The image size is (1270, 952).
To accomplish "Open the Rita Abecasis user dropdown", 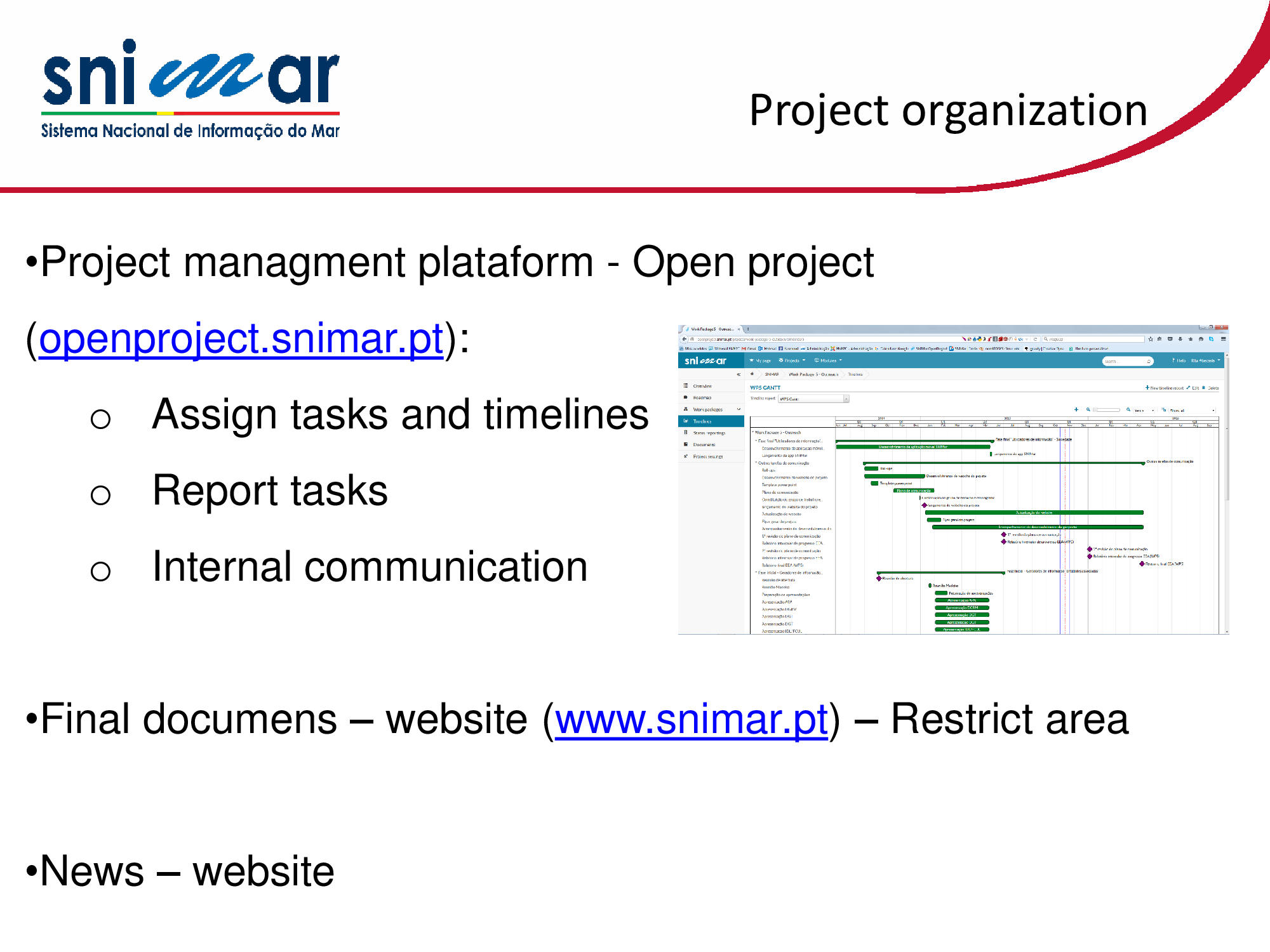I will pyautogui.click(x=1206, y=360).
